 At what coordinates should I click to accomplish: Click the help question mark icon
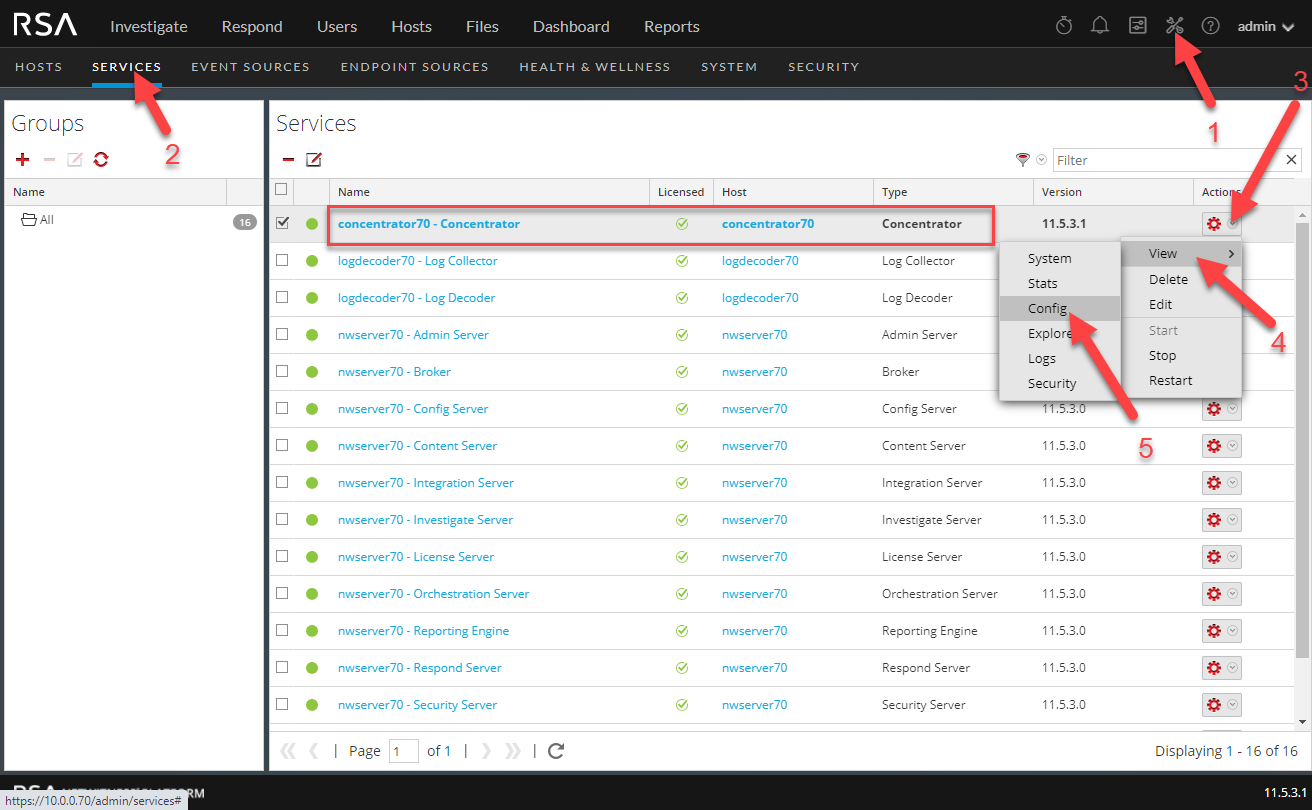click(1210, 26)
